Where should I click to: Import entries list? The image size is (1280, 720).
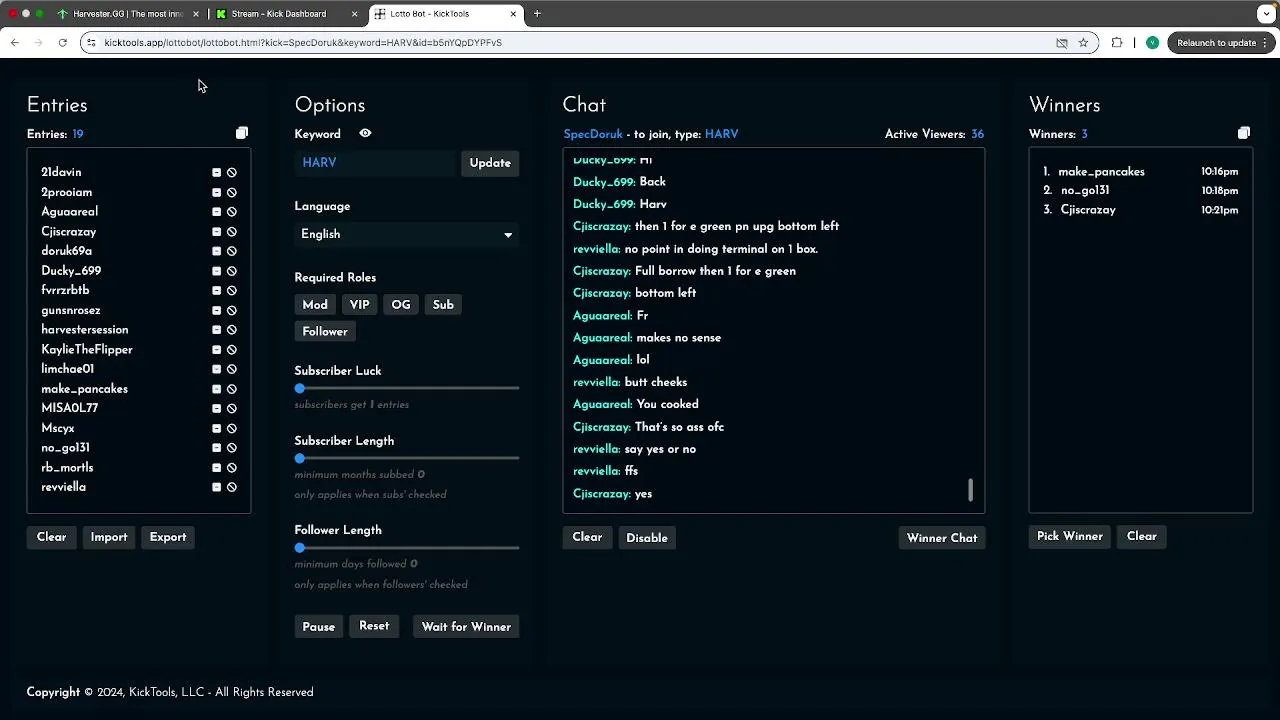coord(109,537)
